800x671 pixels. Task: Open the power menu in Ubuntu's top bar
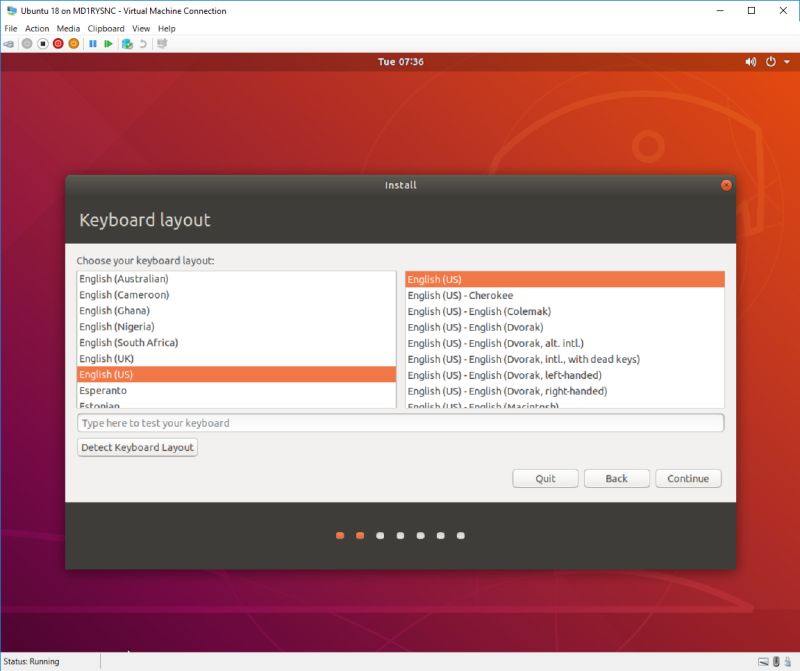(x=769, y=61)
